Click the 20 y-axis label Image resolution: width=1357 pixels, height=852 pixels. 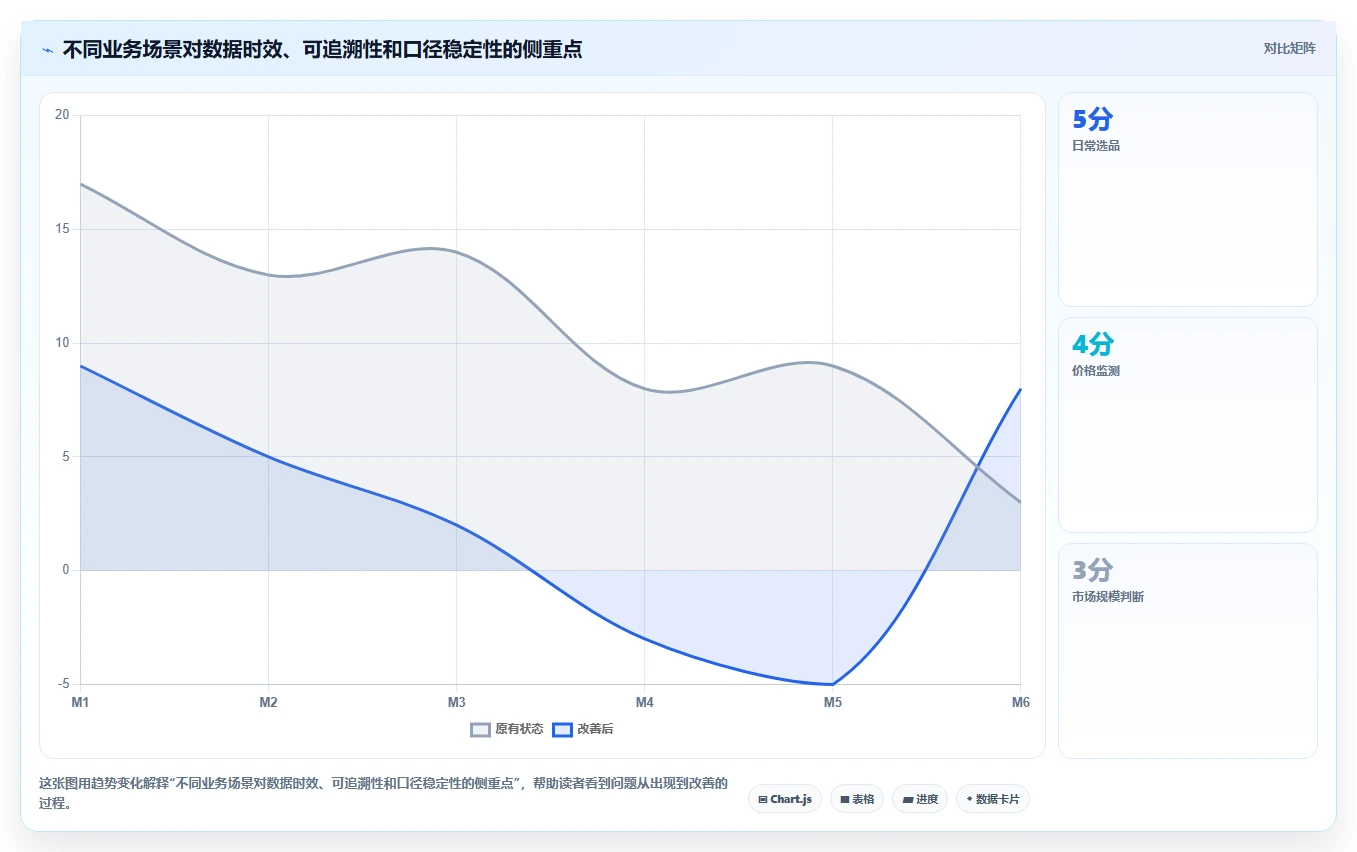[x=62, y=115]
